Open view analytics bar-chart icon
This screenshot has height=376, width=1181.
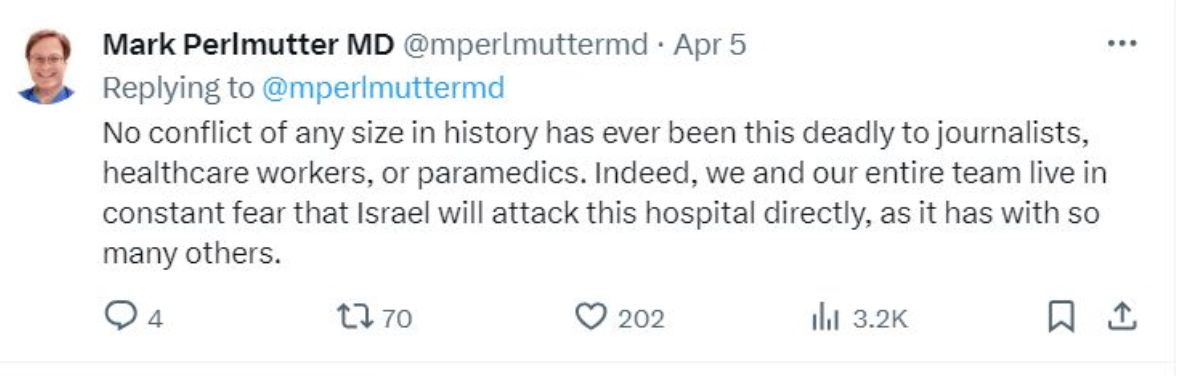(x=825, y=319)
